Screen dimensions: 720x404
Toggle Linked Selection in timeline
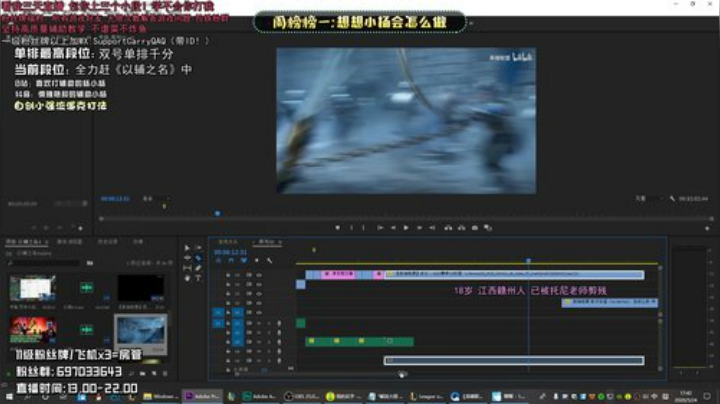click(244, 261)
